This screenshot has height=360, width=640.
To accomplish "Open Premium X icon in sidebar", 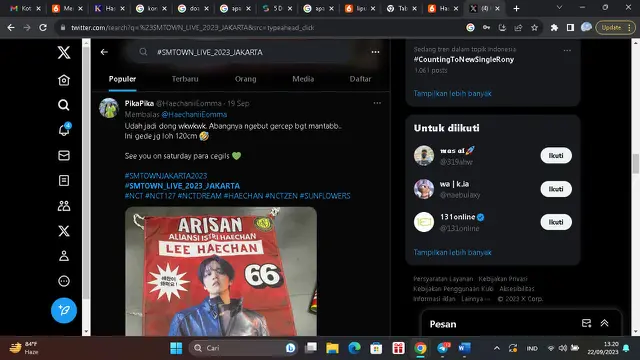I will pyautogui.click(x=64, y=231).
